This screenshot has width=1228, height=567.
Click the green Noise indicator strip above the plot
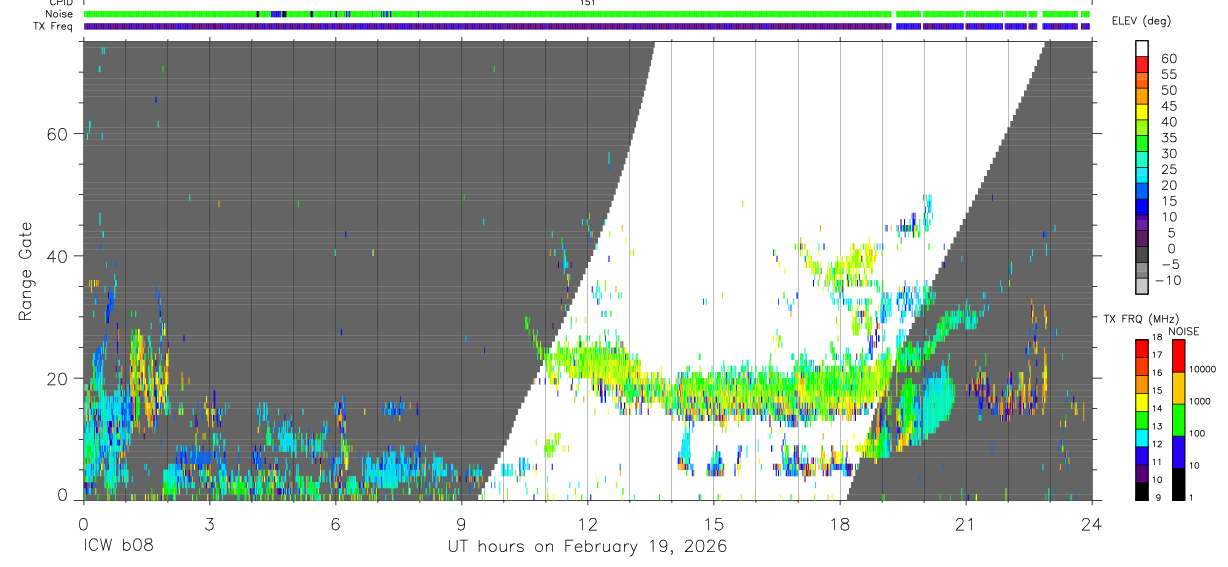[587, 14]
